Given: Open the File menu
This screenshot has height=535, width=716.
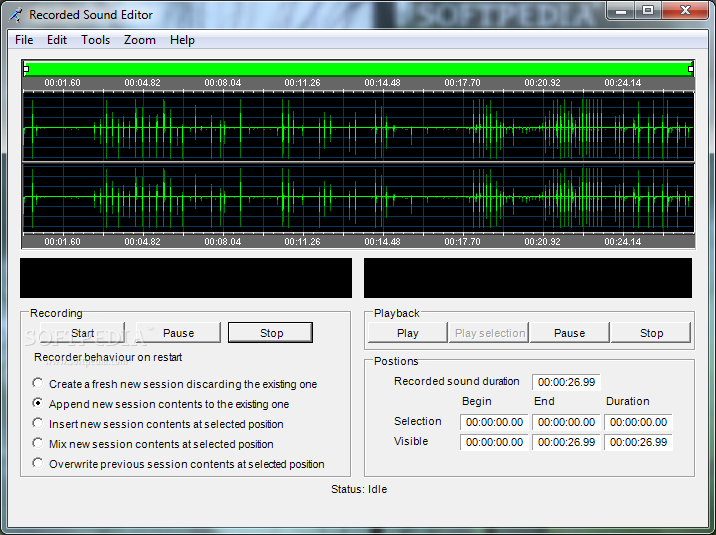Looking at the screenshot, I should coord(24,40).
